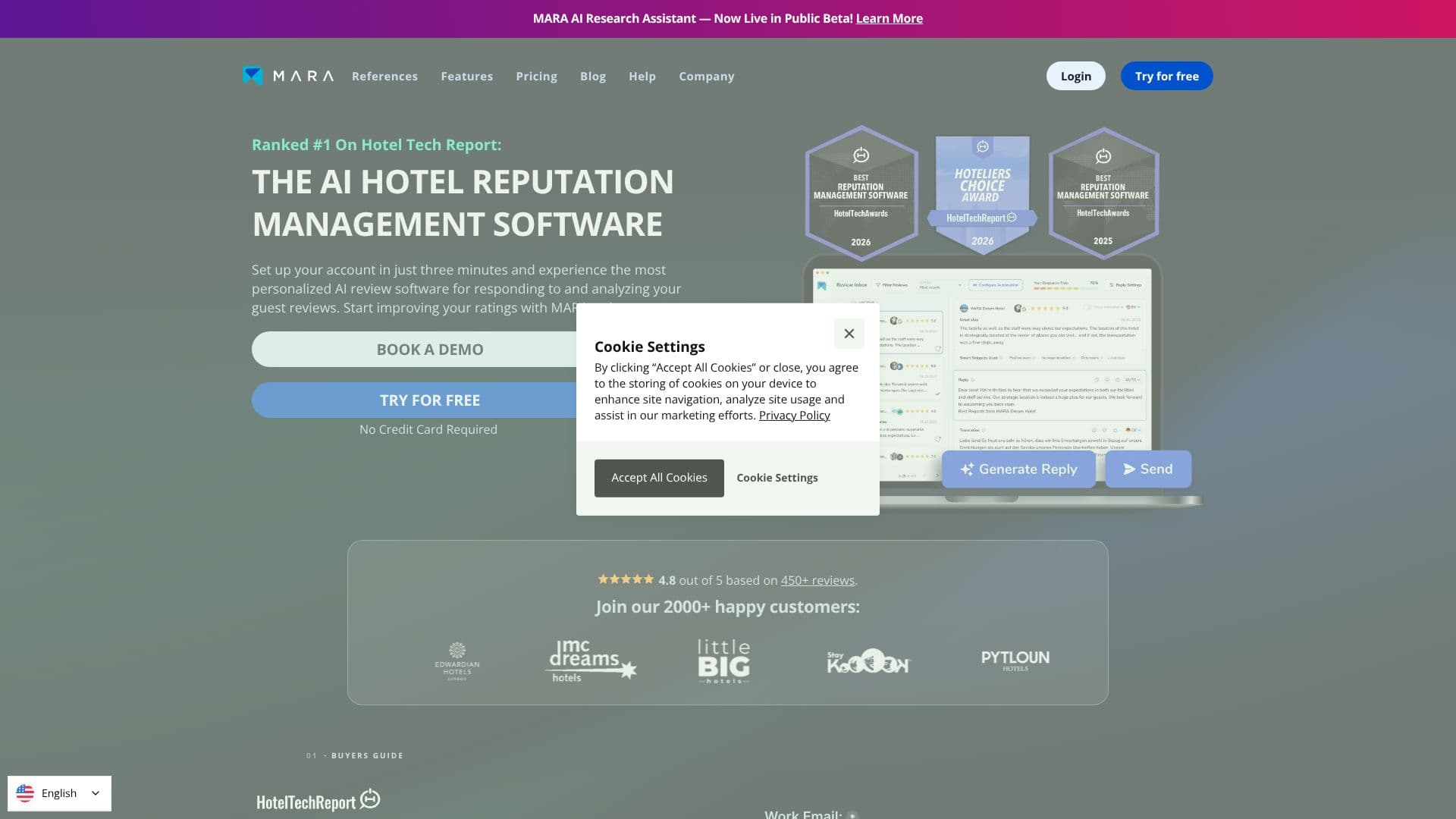Open Cookie Settings options button

[777, 478]
